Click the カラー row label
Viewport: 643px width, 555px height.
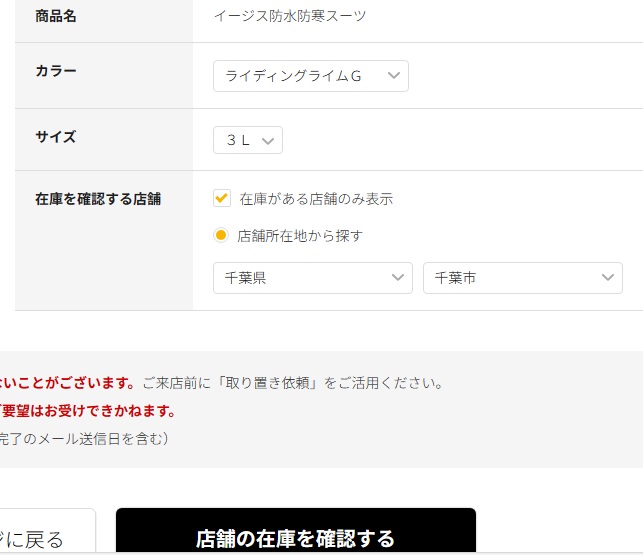click(56, 71)
